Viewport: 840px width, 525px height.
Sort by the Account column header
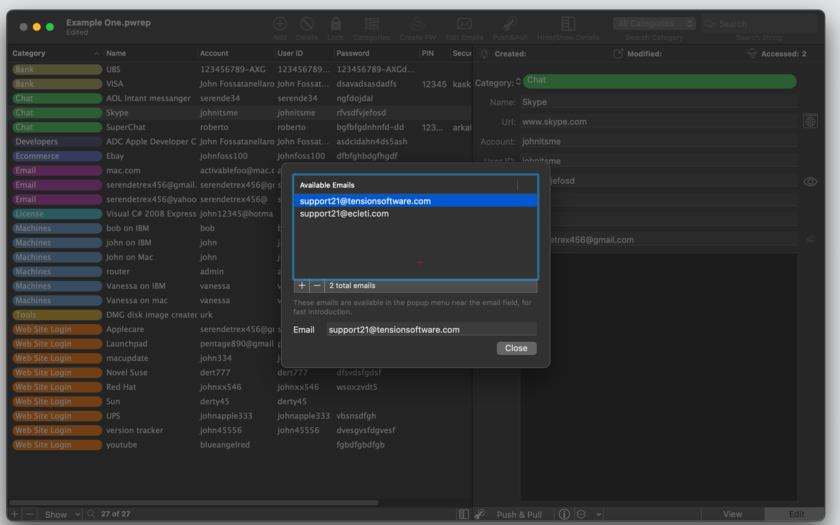236,53
